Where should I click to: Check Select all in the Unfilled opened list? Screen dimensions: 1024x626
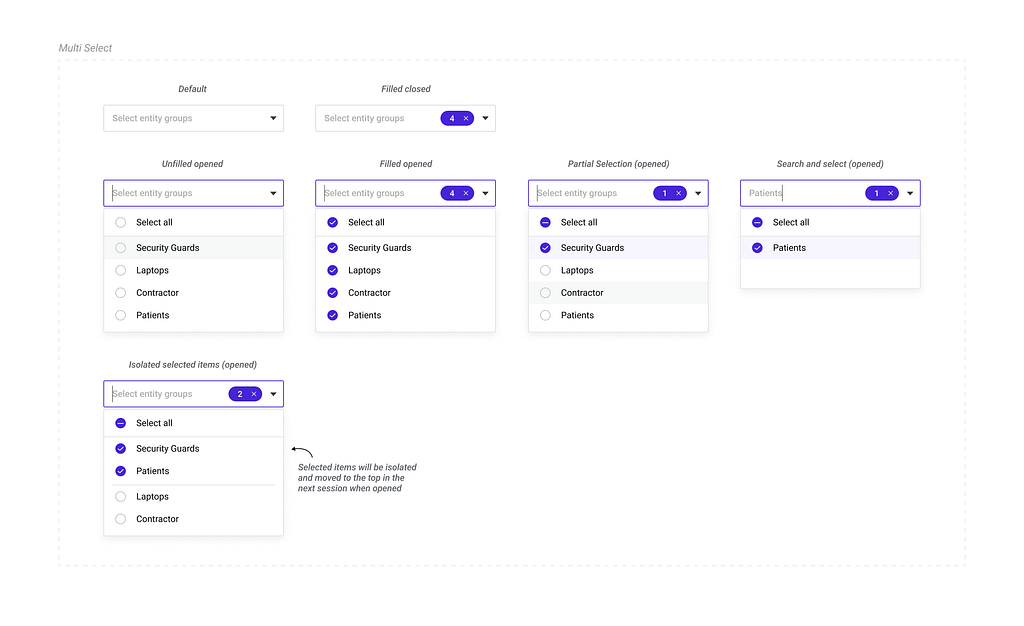[121, 222]
